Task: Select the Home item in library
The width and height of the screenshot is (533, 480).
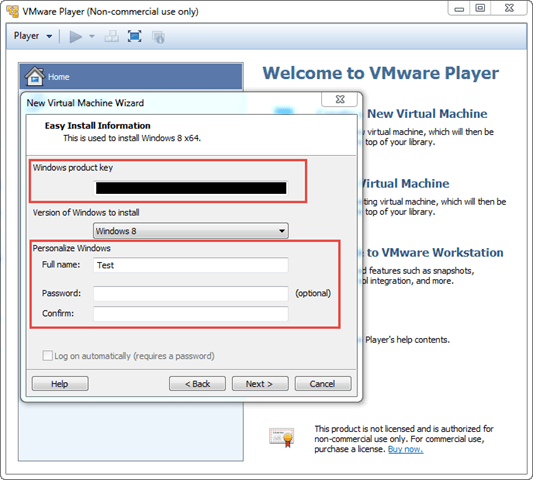Action: 131,76
